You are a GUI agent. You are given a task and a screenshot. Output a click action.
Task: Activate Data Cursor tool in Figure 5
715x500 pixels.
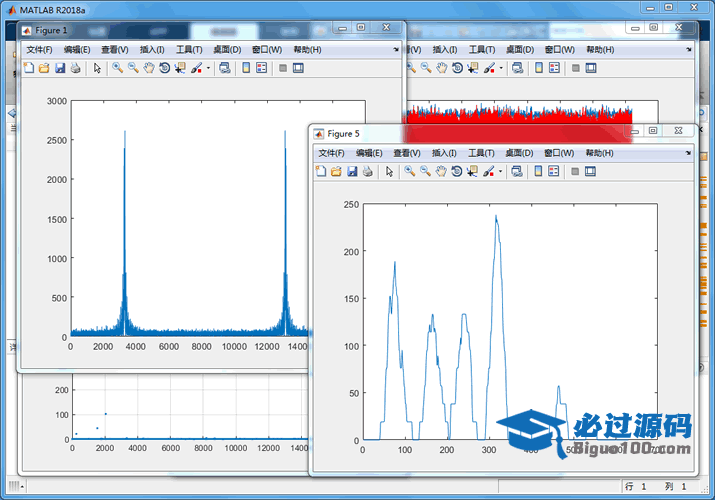tap(472, 172)
